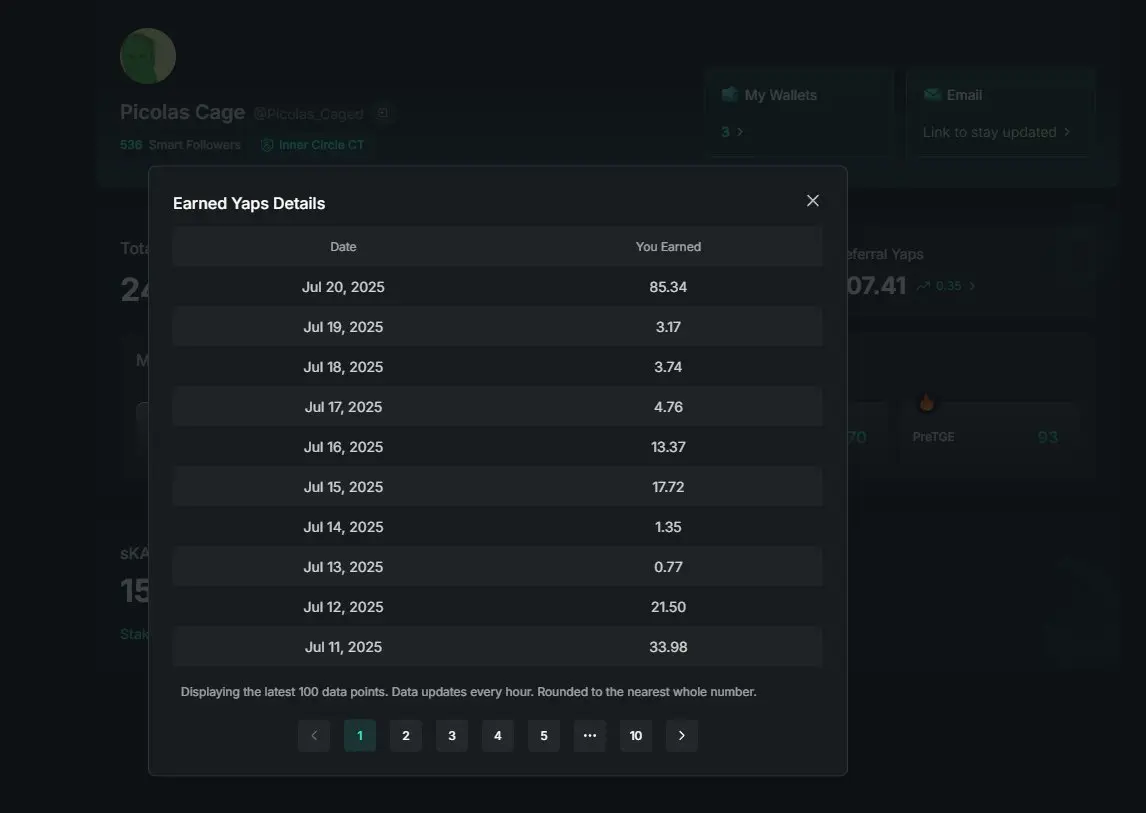Open the Inner Circle CT label

(x=321, y=145)
